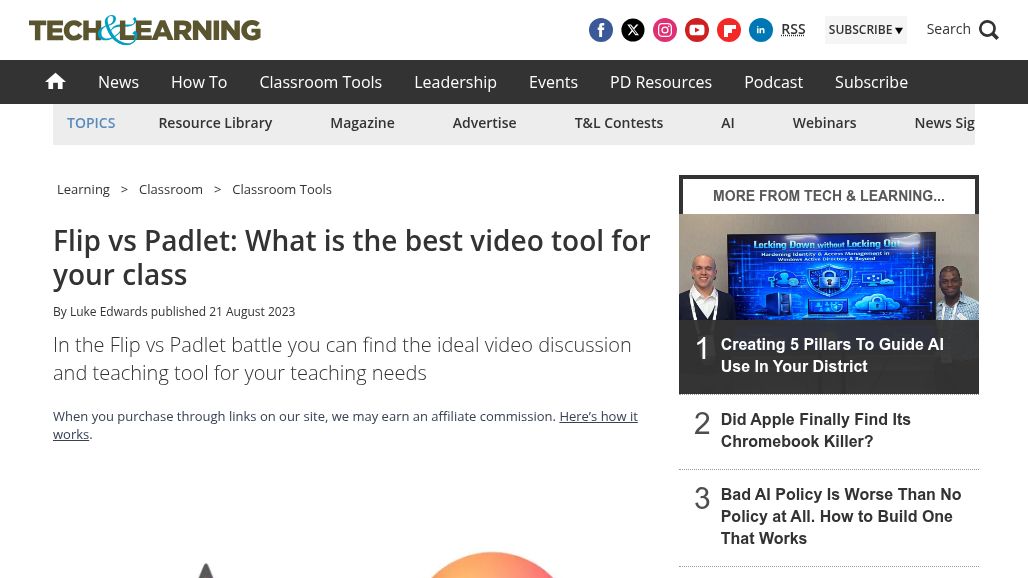Screen dimensions: 1028x578
Task: Click the Classroom breadcrumb link
Action: (x=170, y=189)
